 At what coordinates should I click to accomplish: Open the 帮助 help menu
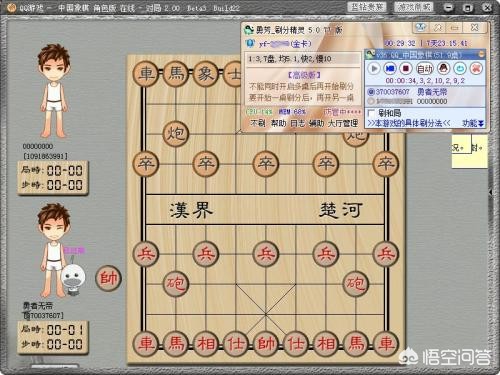pos(278,123)
